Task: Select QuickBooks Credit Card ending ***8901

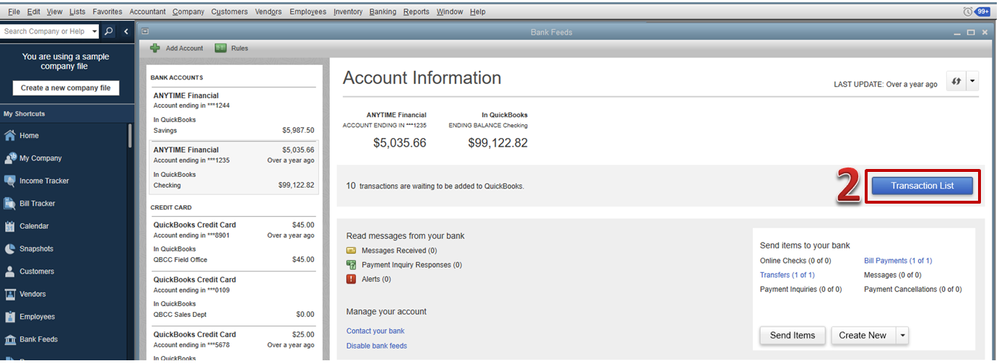Action: (233, 242)
